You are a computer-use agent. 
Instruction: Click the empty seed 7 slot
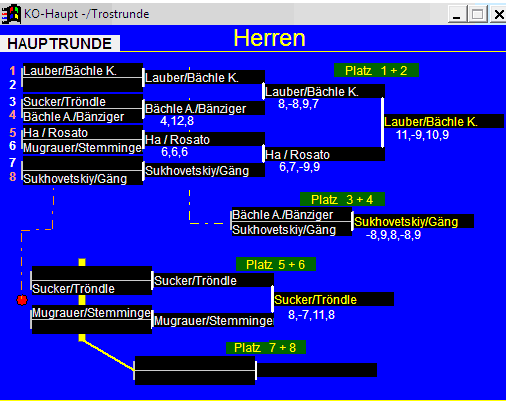83,163
